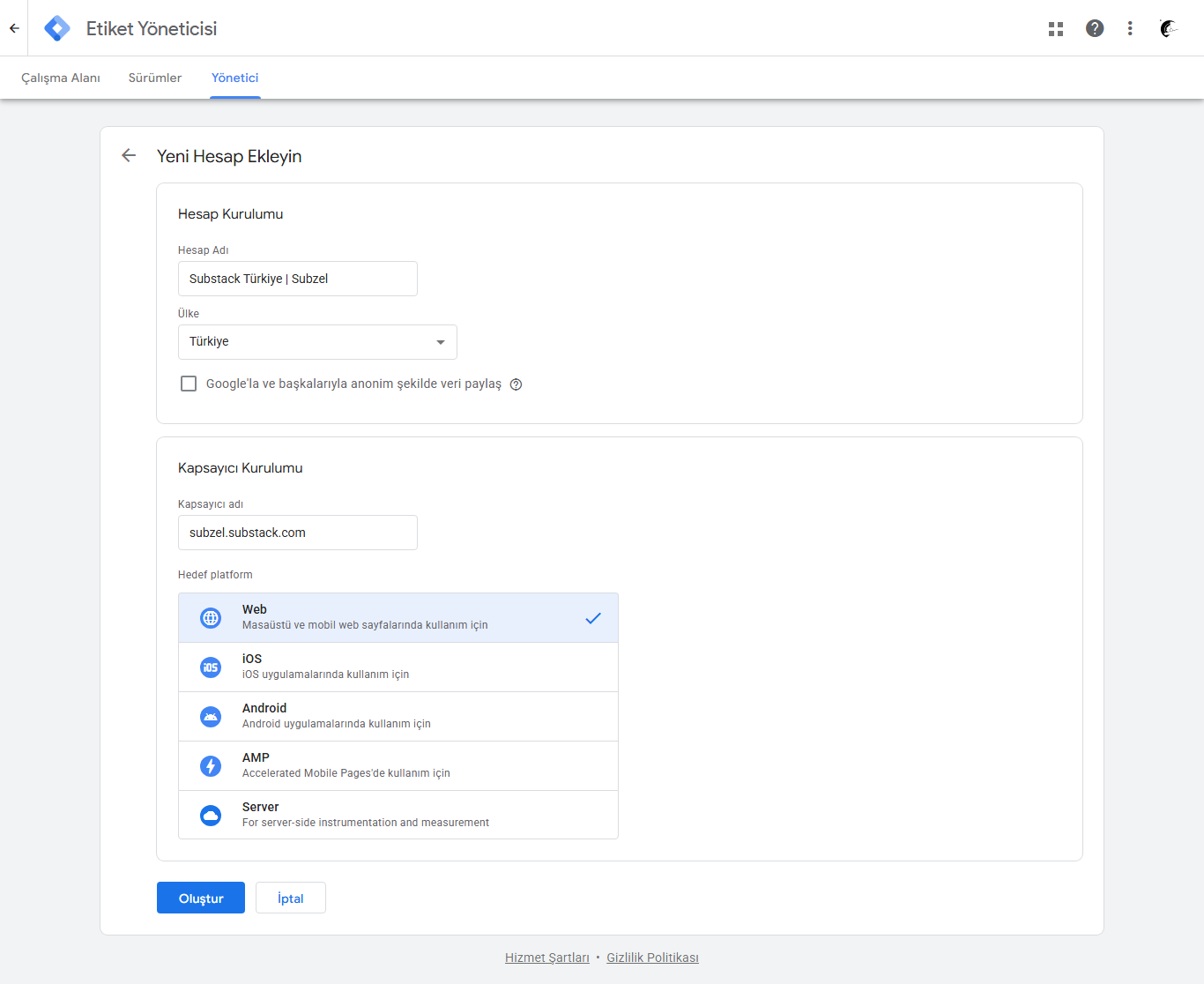Click the Yeni Hesap Ekleyin heading
The width and height of the screenshot is (1204, 984).
(229, 156)
